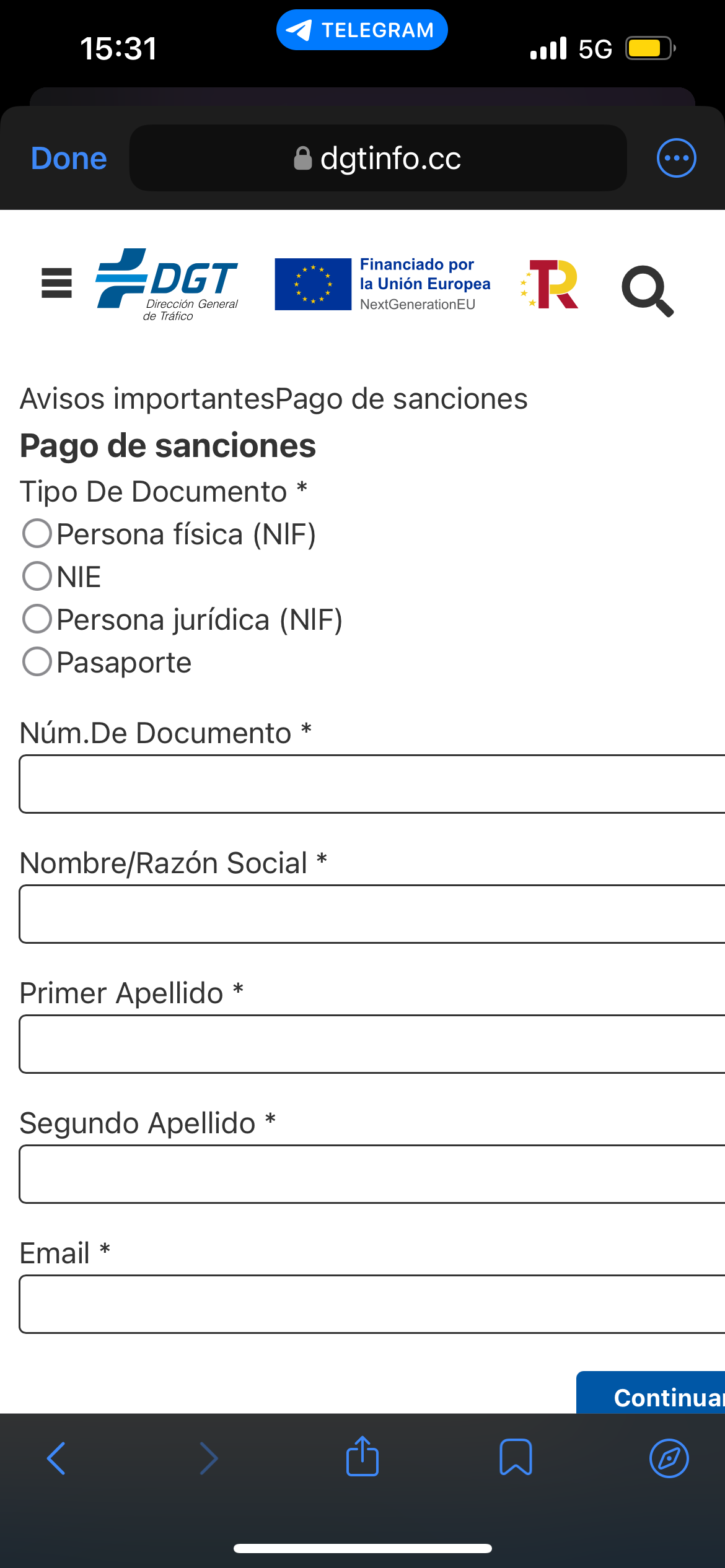Screen dimensions: 725x1568
Task: Choose Persona jurídica (NIF) option
Action: [37, 619]
